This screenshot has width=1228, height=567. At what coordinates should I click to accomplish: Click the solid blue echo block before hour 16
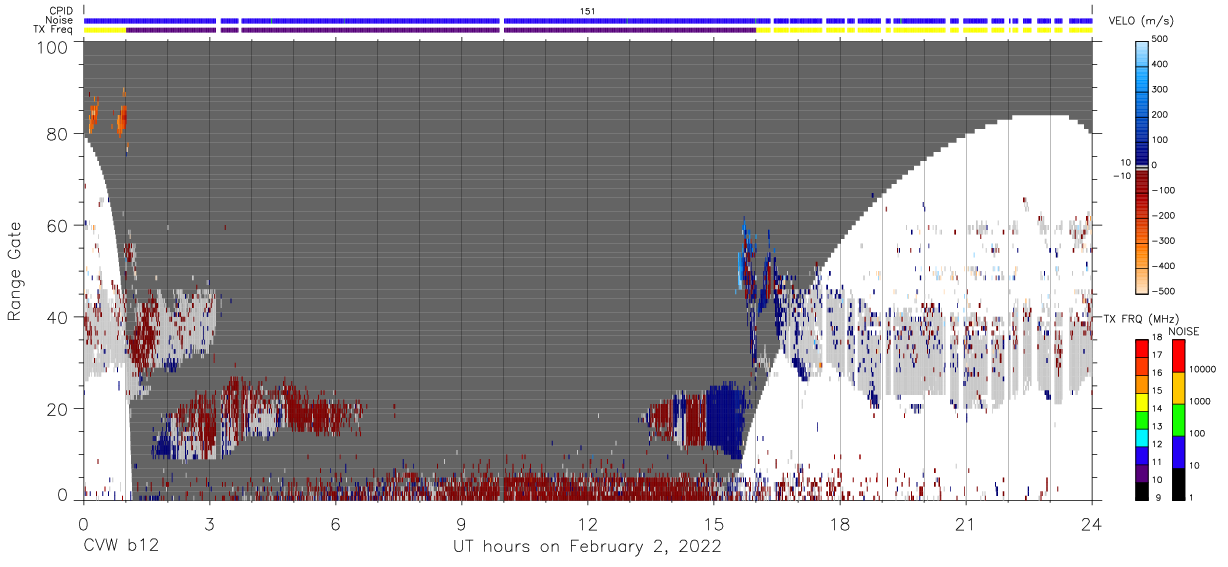[723, 418]
